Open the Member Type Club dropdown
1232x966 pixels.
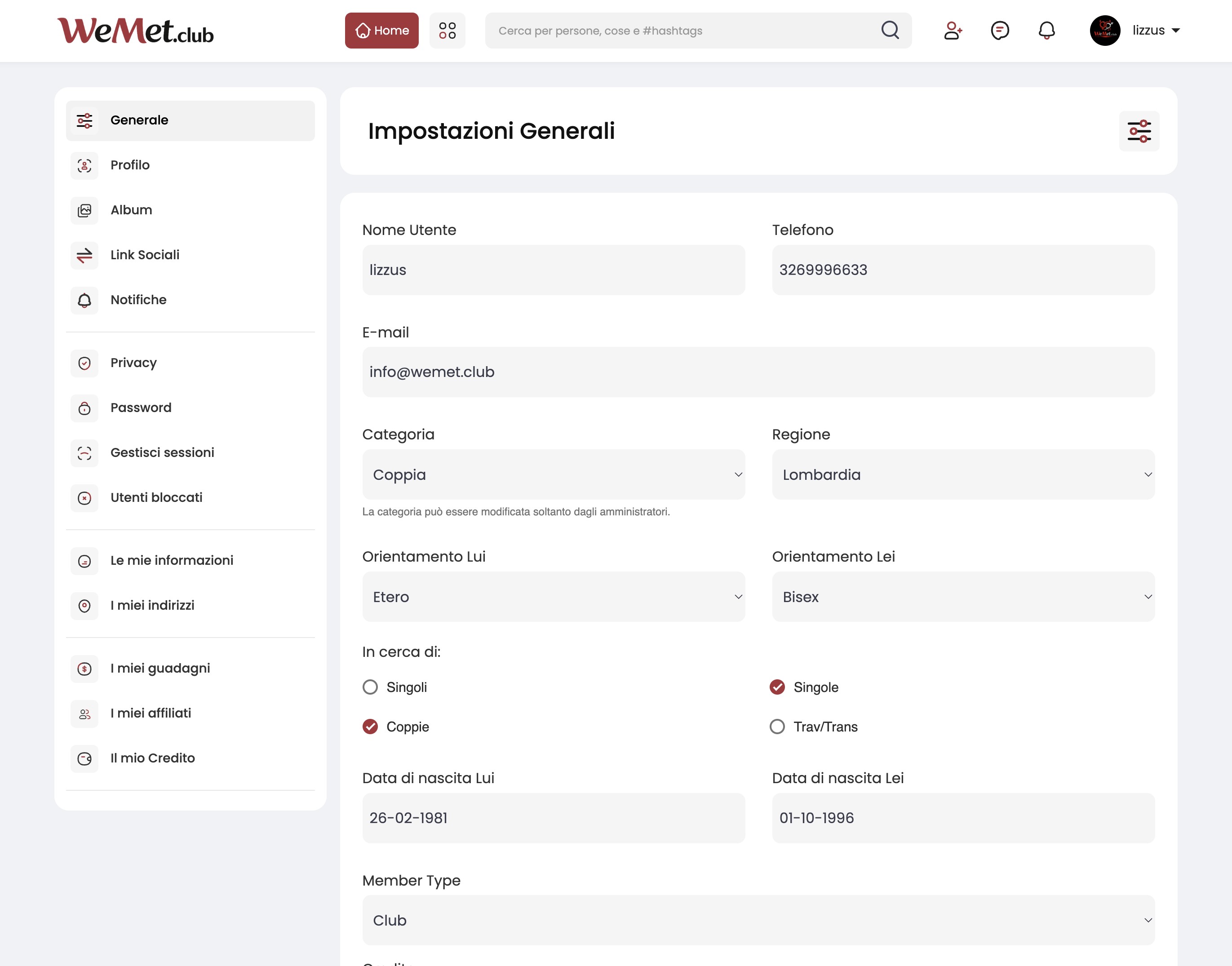758,920
